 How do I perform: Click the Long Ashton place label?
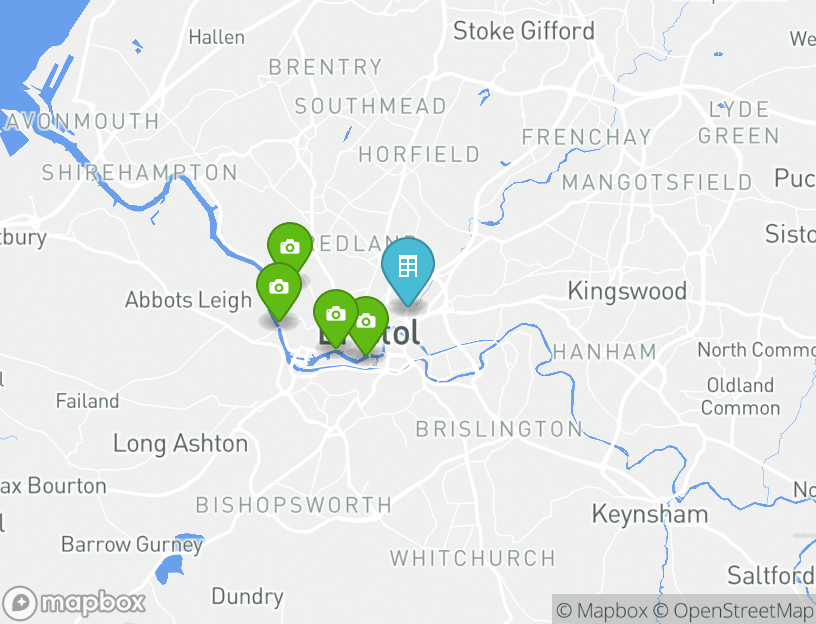point(181,444)
